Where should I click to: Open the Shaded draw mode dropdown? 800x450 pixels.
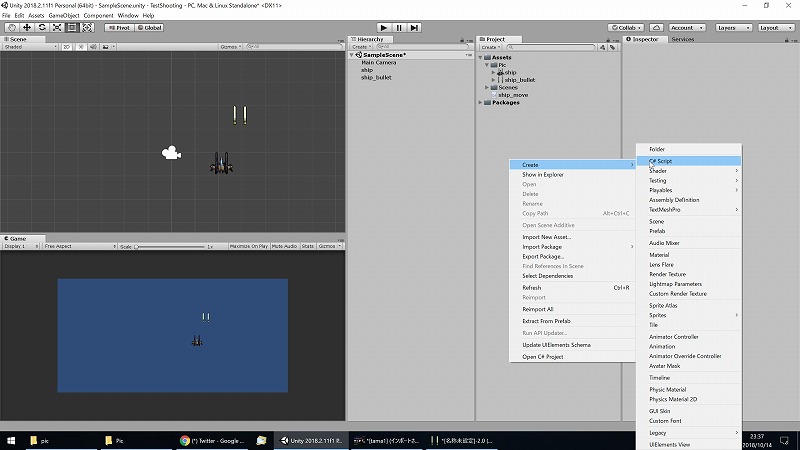click(x=30, y=46)
